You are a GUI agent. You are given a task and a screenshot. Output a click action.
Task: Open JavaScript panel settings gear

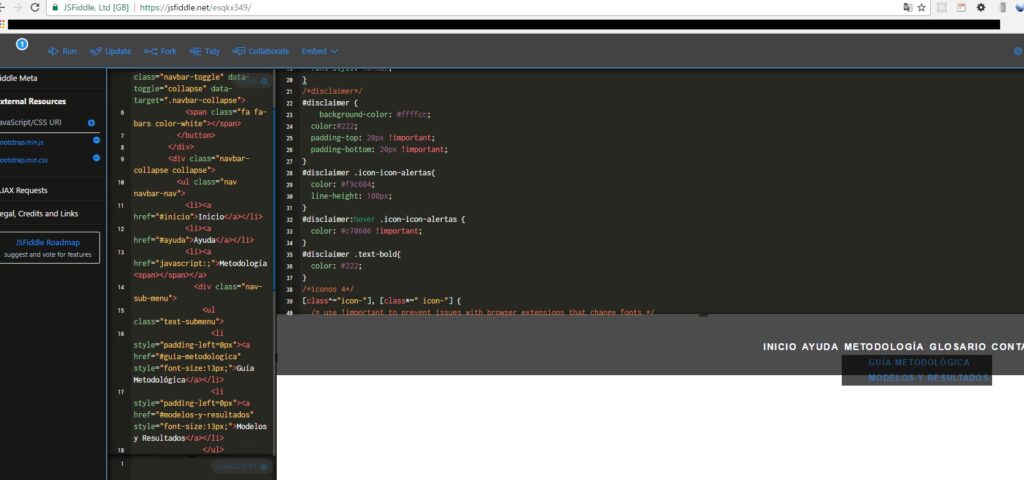coord(264,466)
